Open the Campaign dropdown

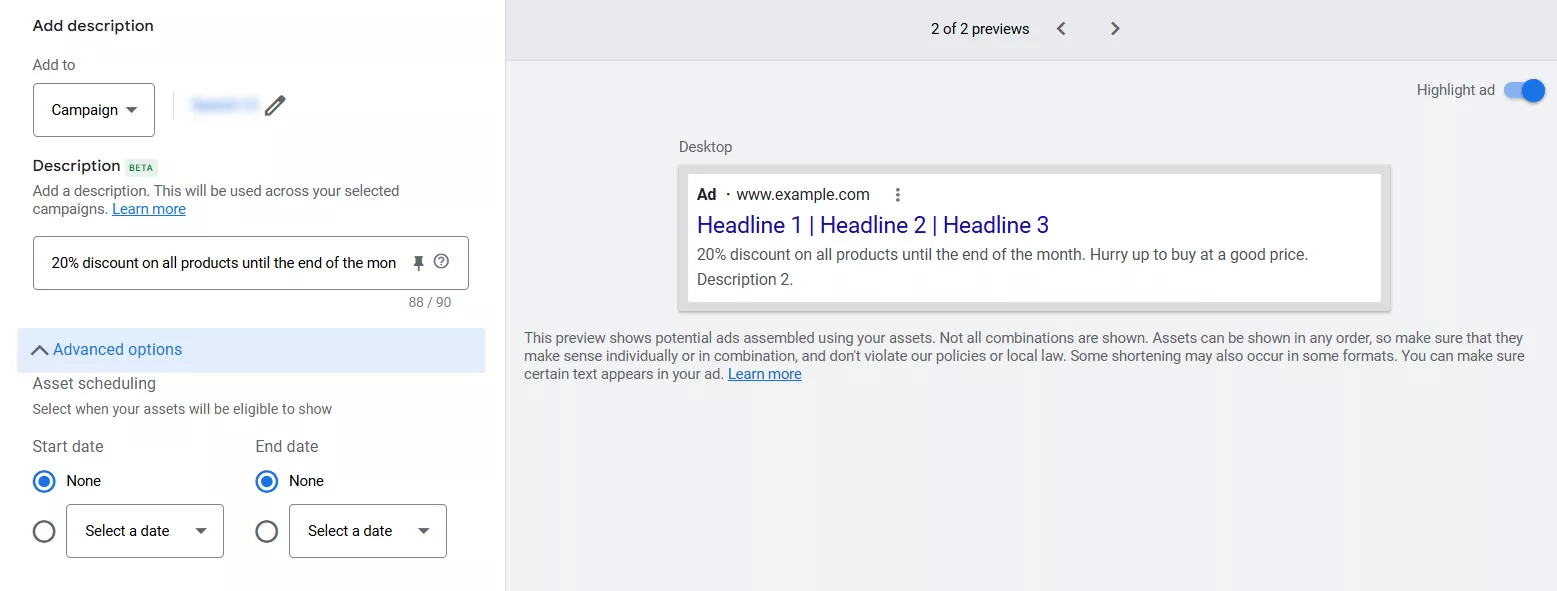[94, 110]
